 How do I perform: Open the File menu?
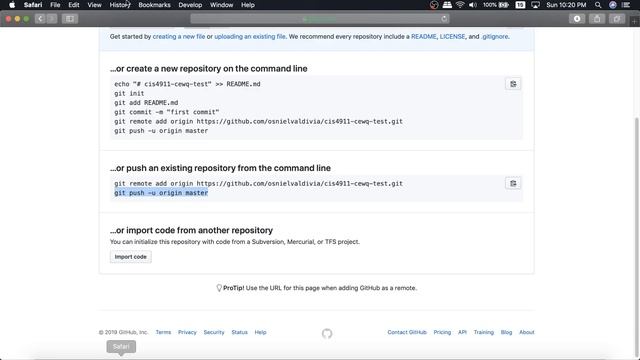tap(55, 5)
